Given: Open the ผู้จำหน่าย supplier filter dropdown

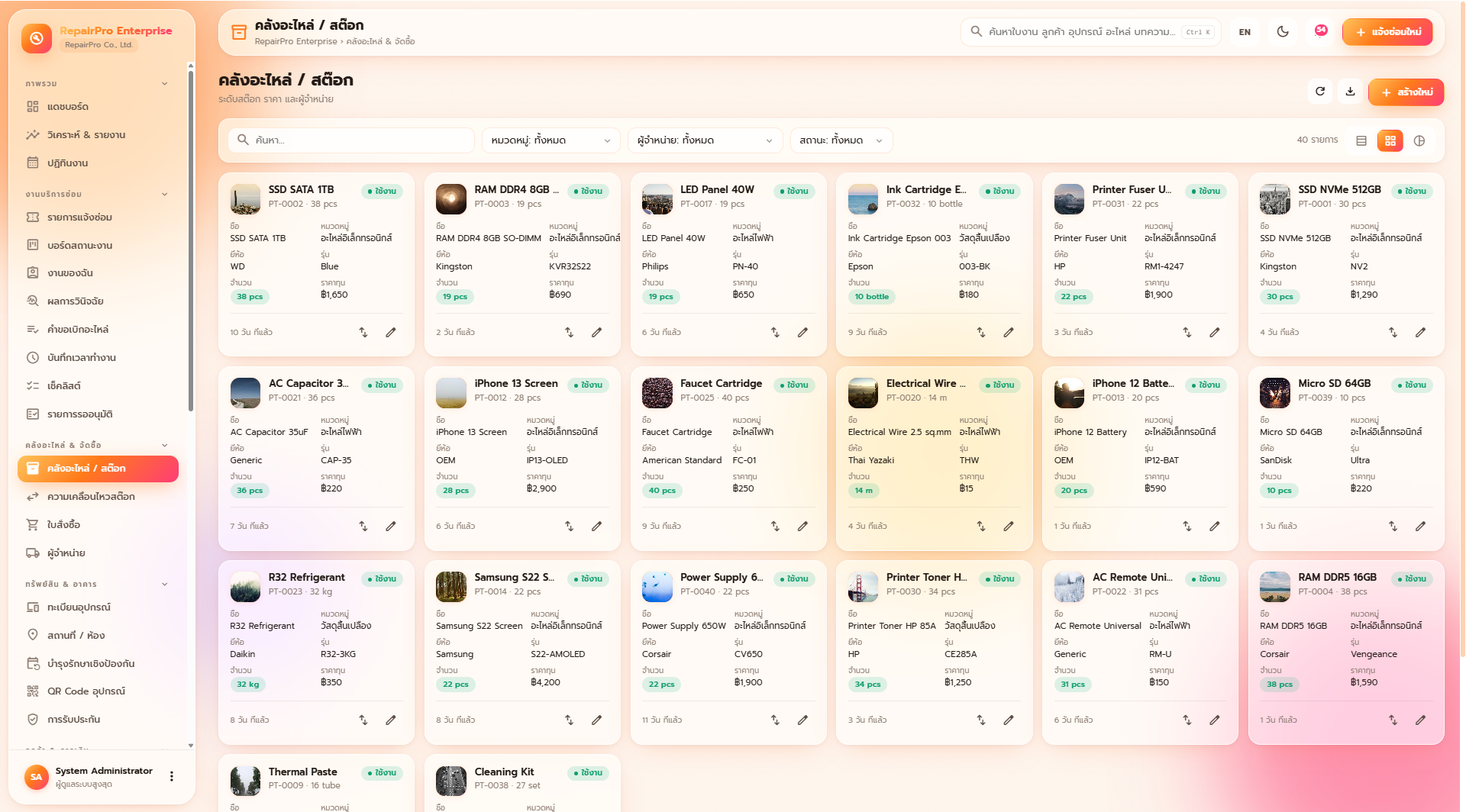Looking at the screenshot, I should pyautogui.click(x=705, y=140).
